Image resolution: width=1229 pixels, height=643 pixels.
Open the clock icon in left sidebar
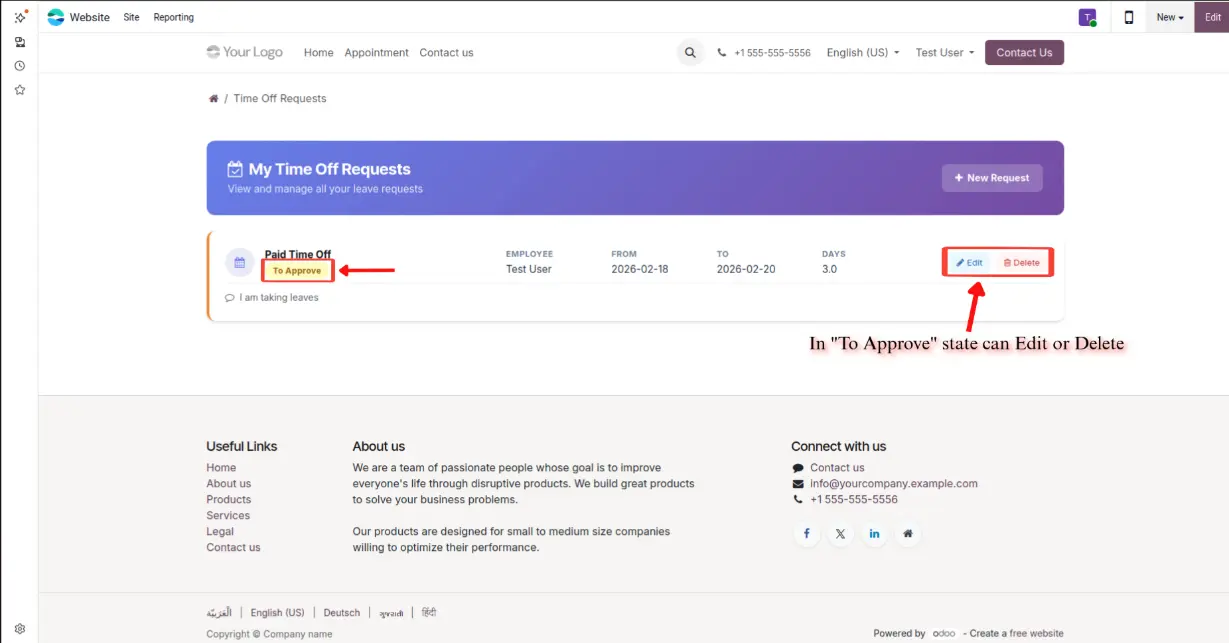[x=19, y=66]
